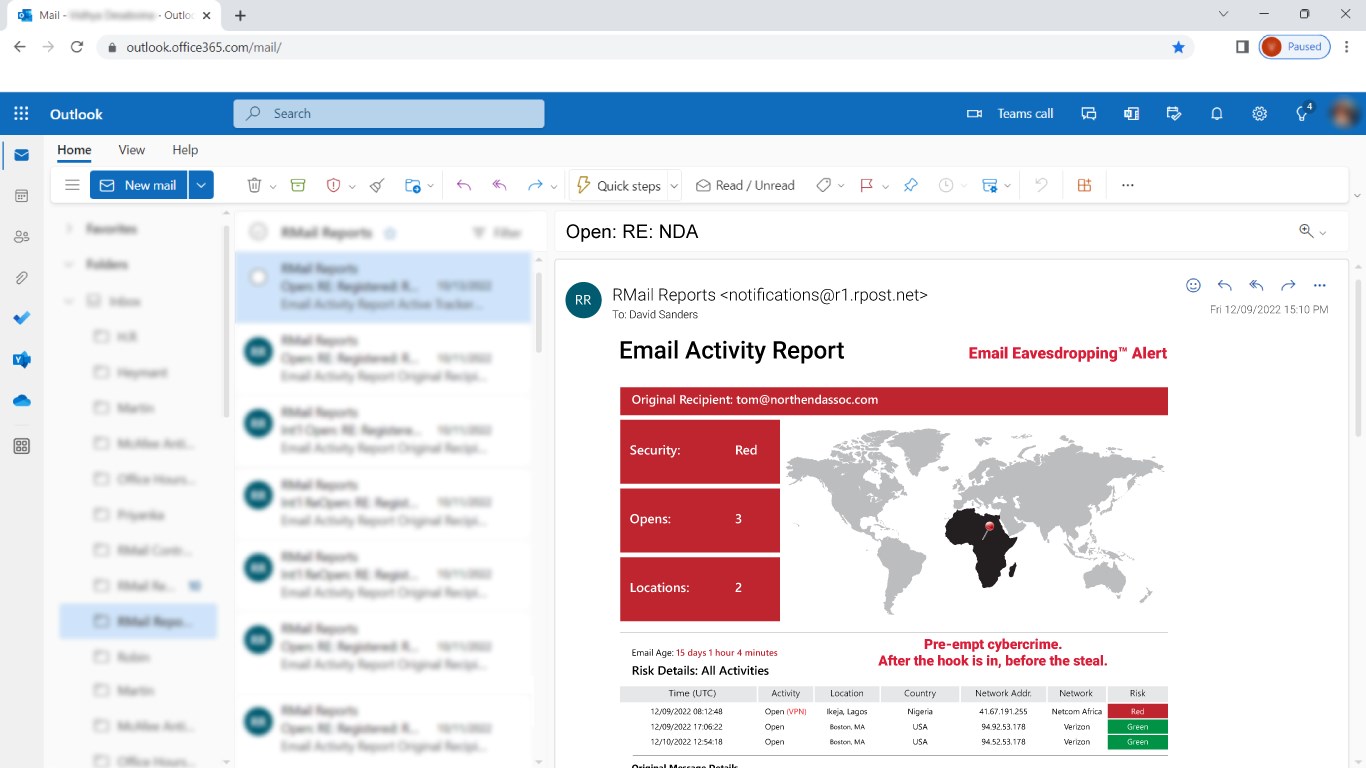1366x768 pixels.
Task: Click the New mail button
Action: pyautogui.click(x=139, y=185)
